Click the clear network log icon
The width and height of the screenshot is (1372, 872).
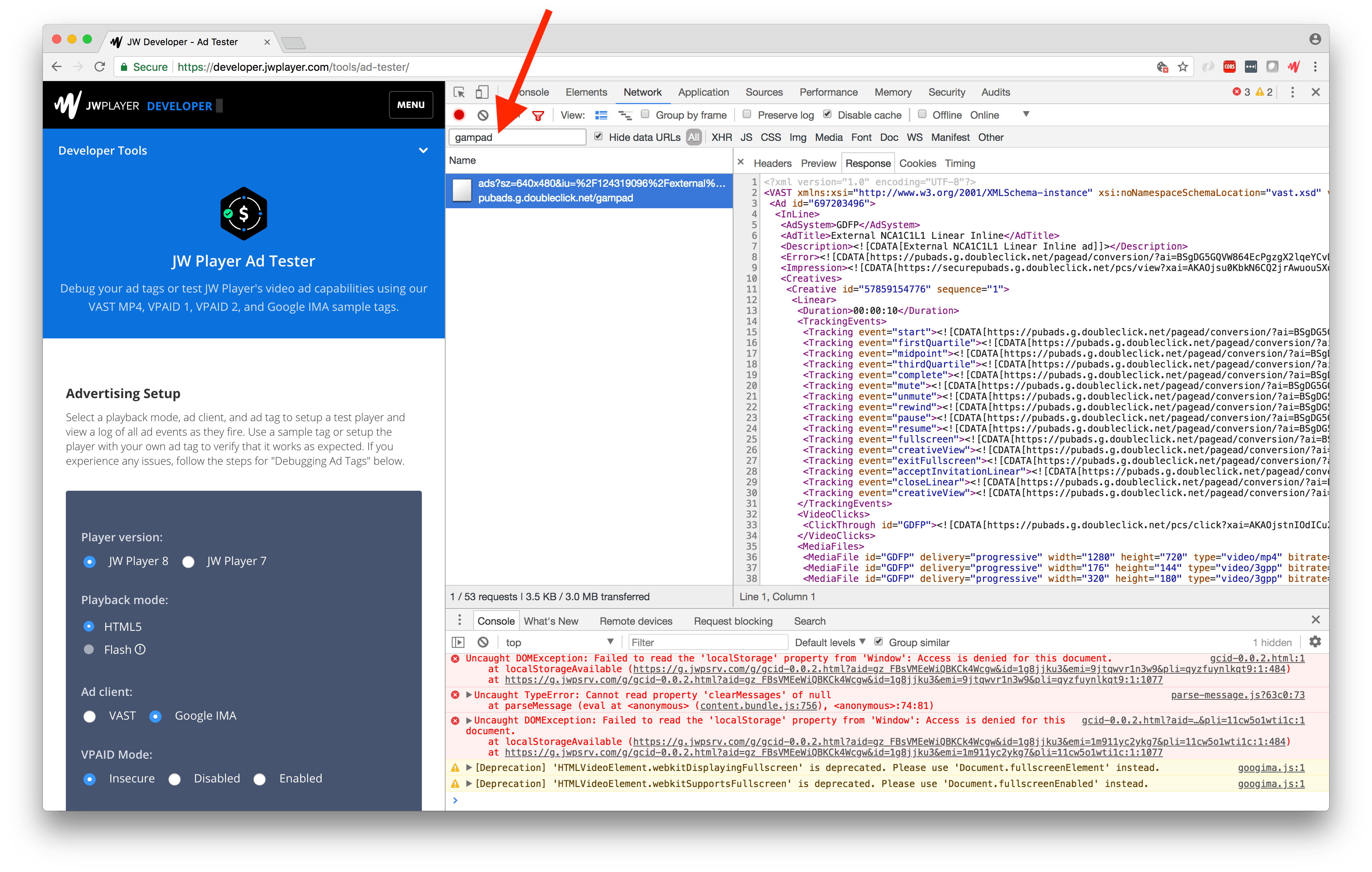pyautogui.click(x=483, y=115)
